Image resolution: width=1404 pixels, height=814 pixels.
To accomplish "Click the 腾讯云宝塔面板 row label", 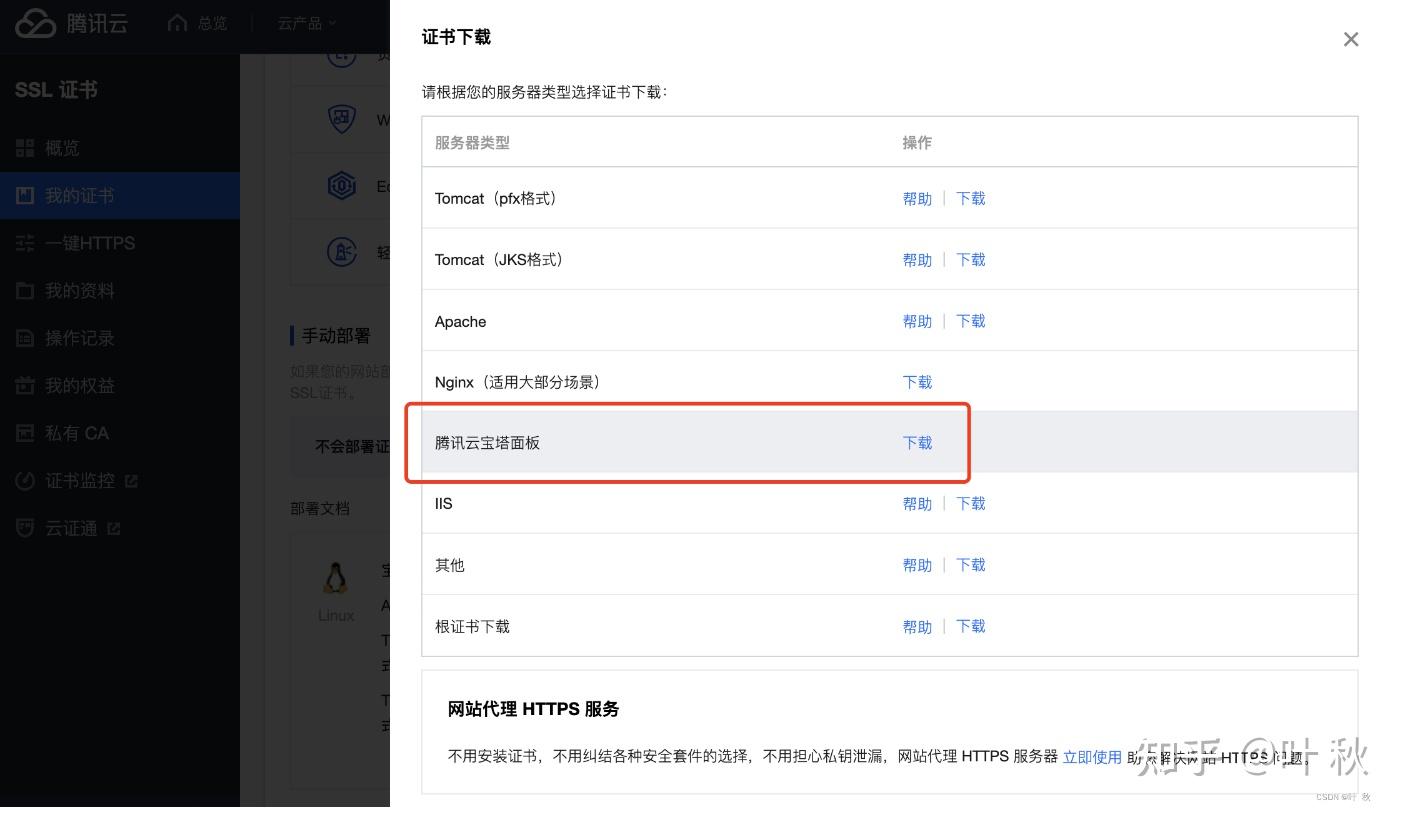I will click(x=487, y=443).
